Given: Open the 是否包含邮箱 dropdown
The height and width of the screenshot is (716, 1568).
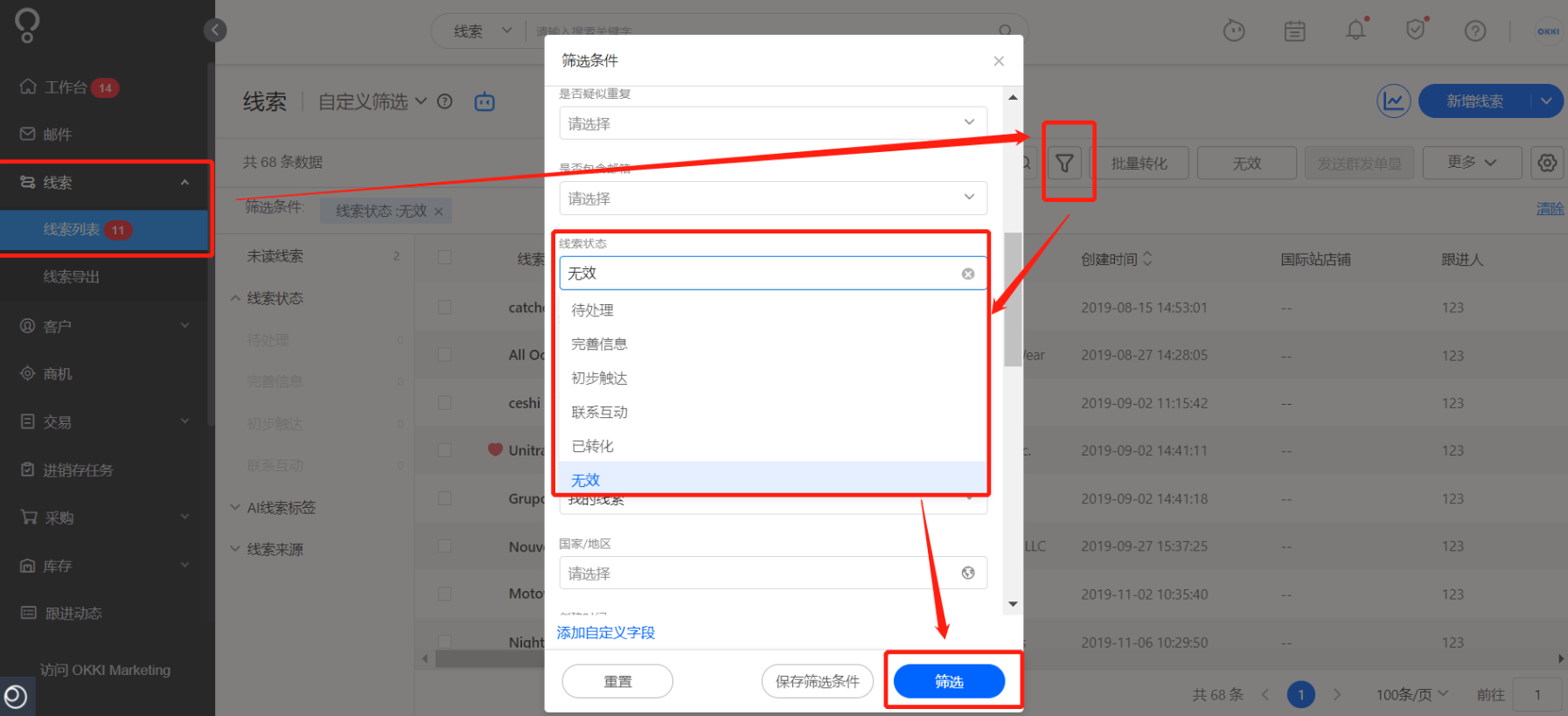Looking at the screenshot, I should click(773, 198).
